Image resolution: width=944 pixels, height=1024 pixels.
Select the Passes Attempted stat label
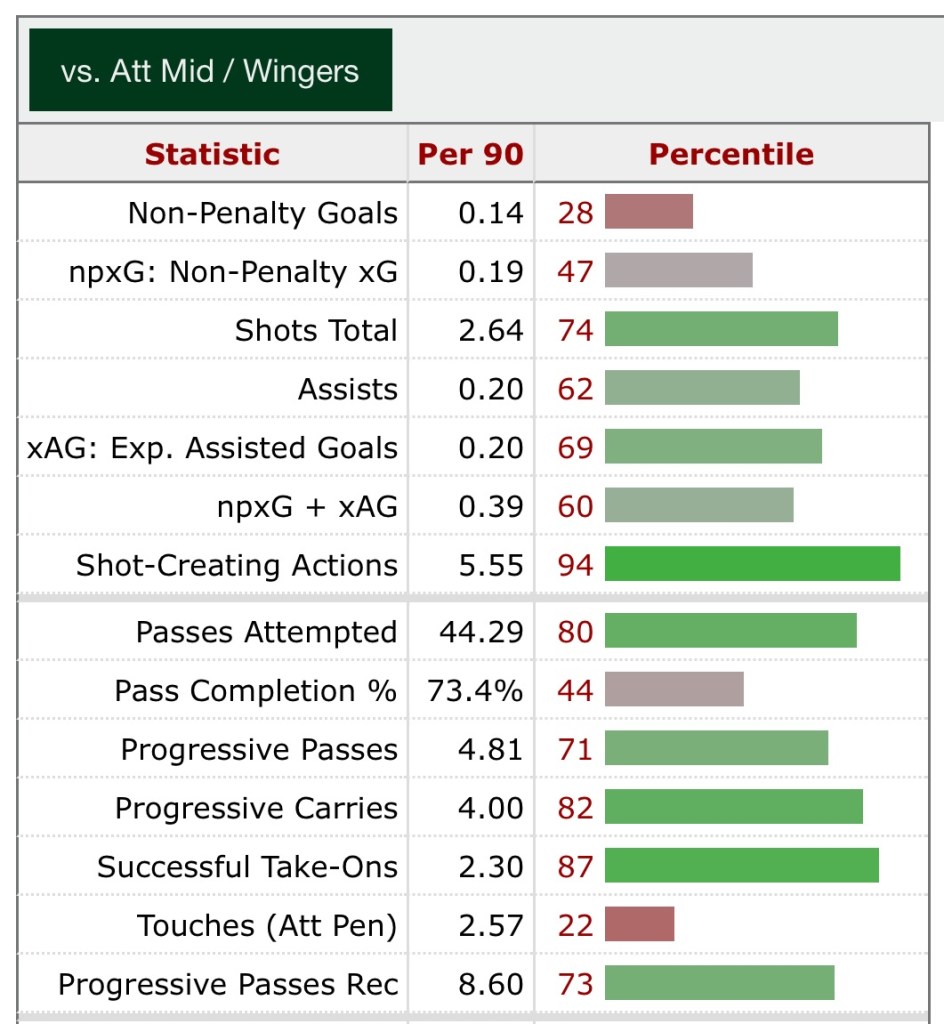pos(266,632)
